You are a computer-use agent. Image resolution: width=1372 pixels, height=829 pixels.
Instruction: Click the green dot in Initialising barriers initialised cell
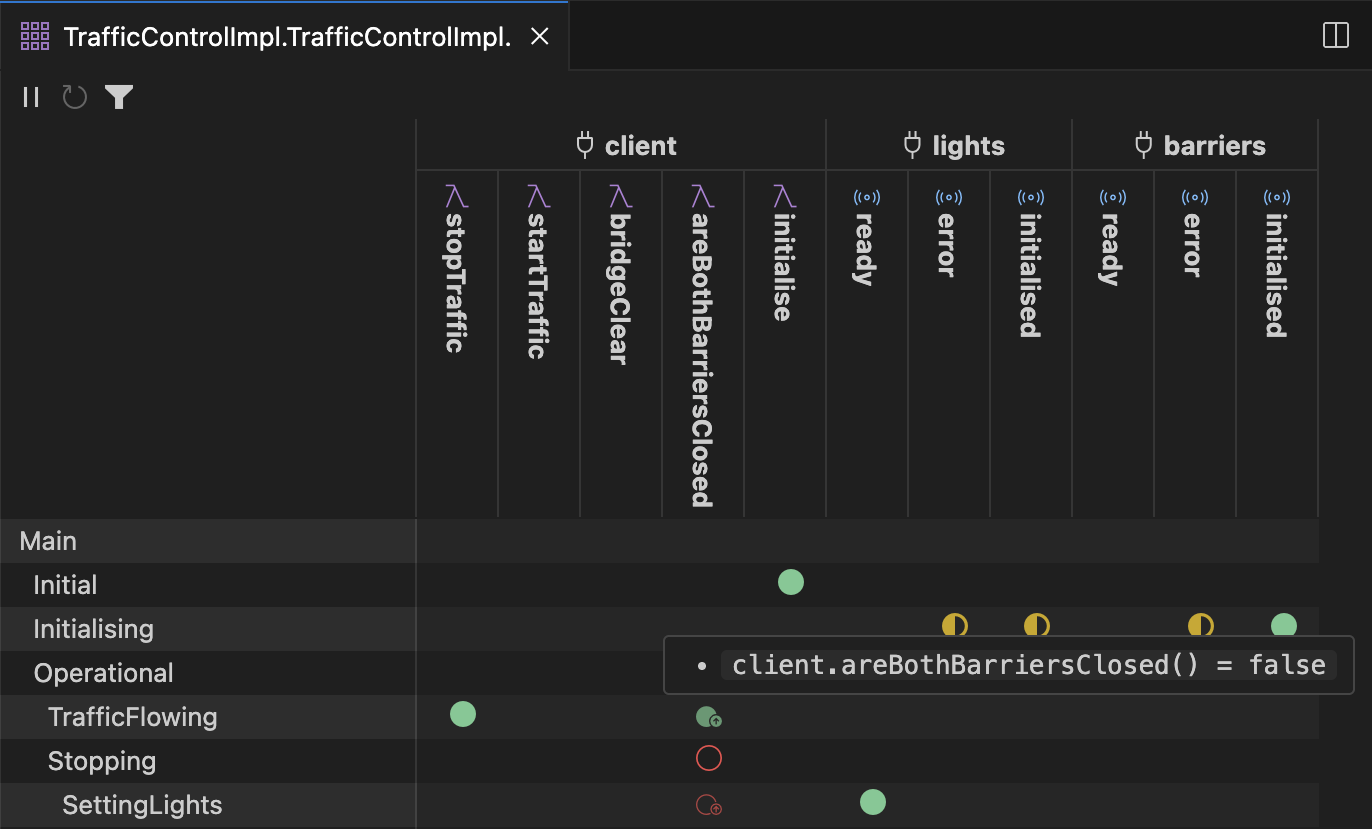tap(1284, 626)
